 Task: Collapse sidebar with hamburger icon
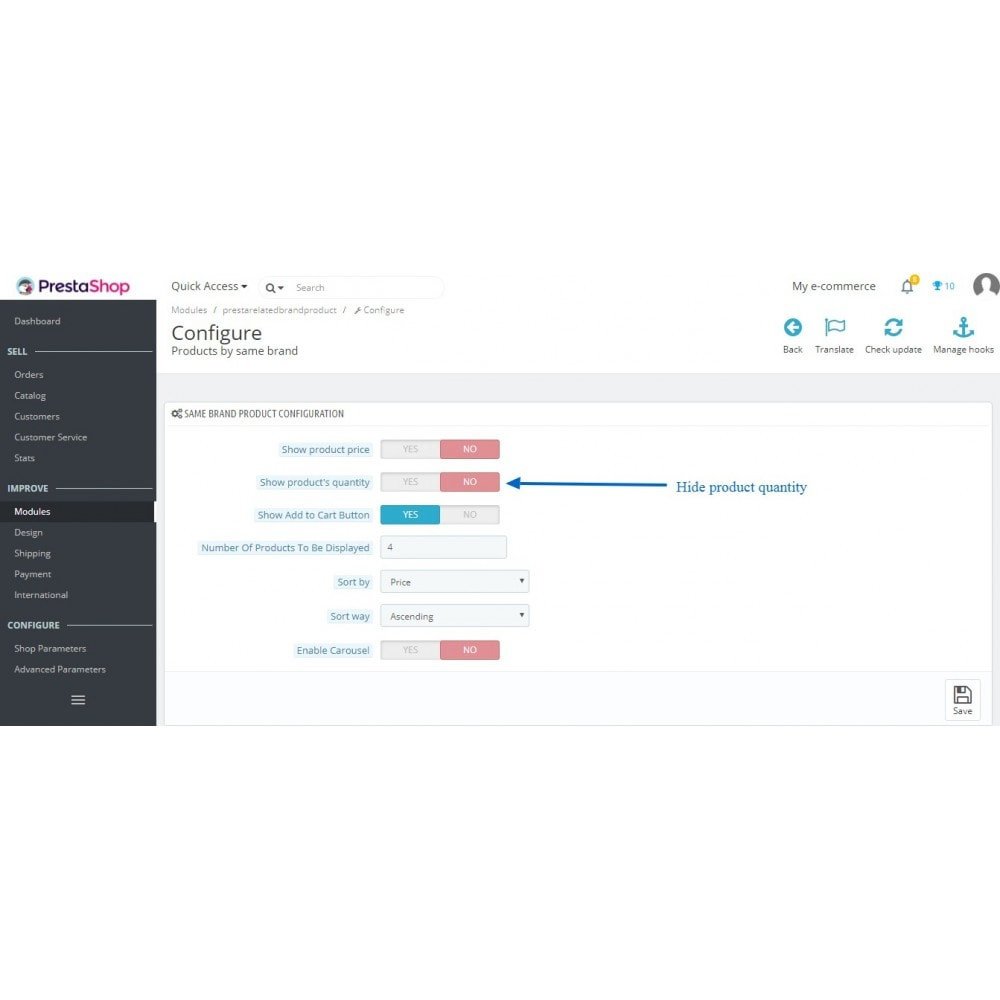pyautogui.click(x=78, y=700)
